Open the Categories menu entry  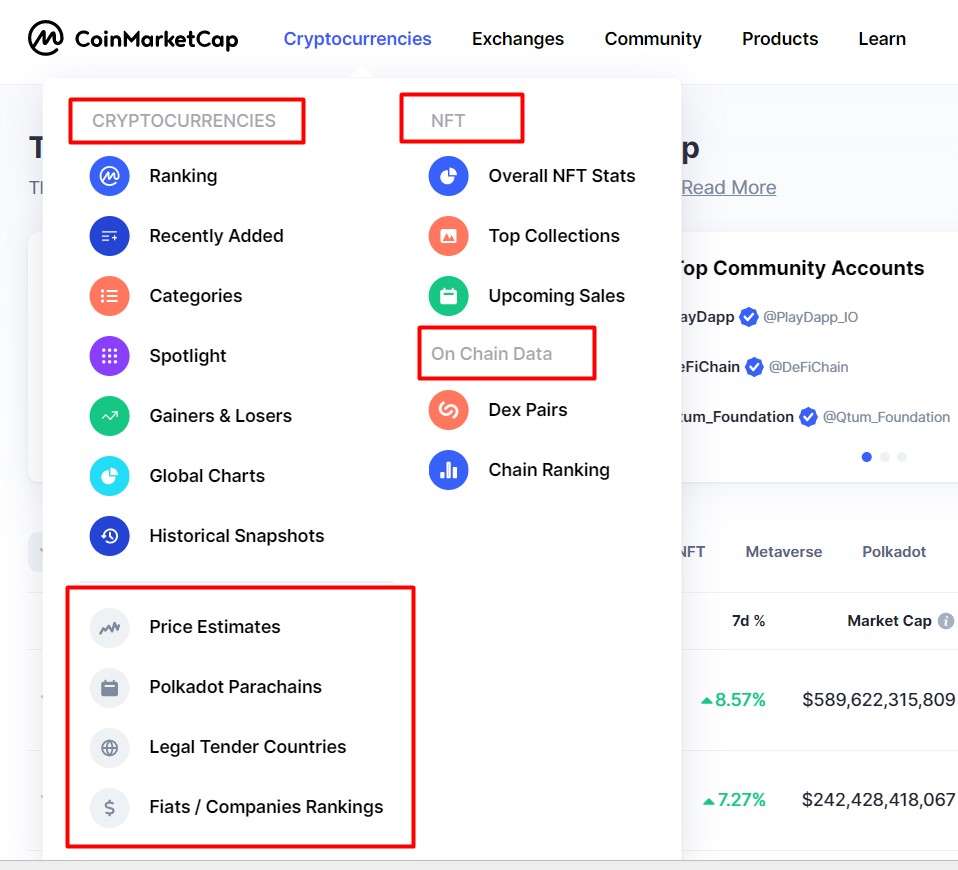tap(196, 296)
